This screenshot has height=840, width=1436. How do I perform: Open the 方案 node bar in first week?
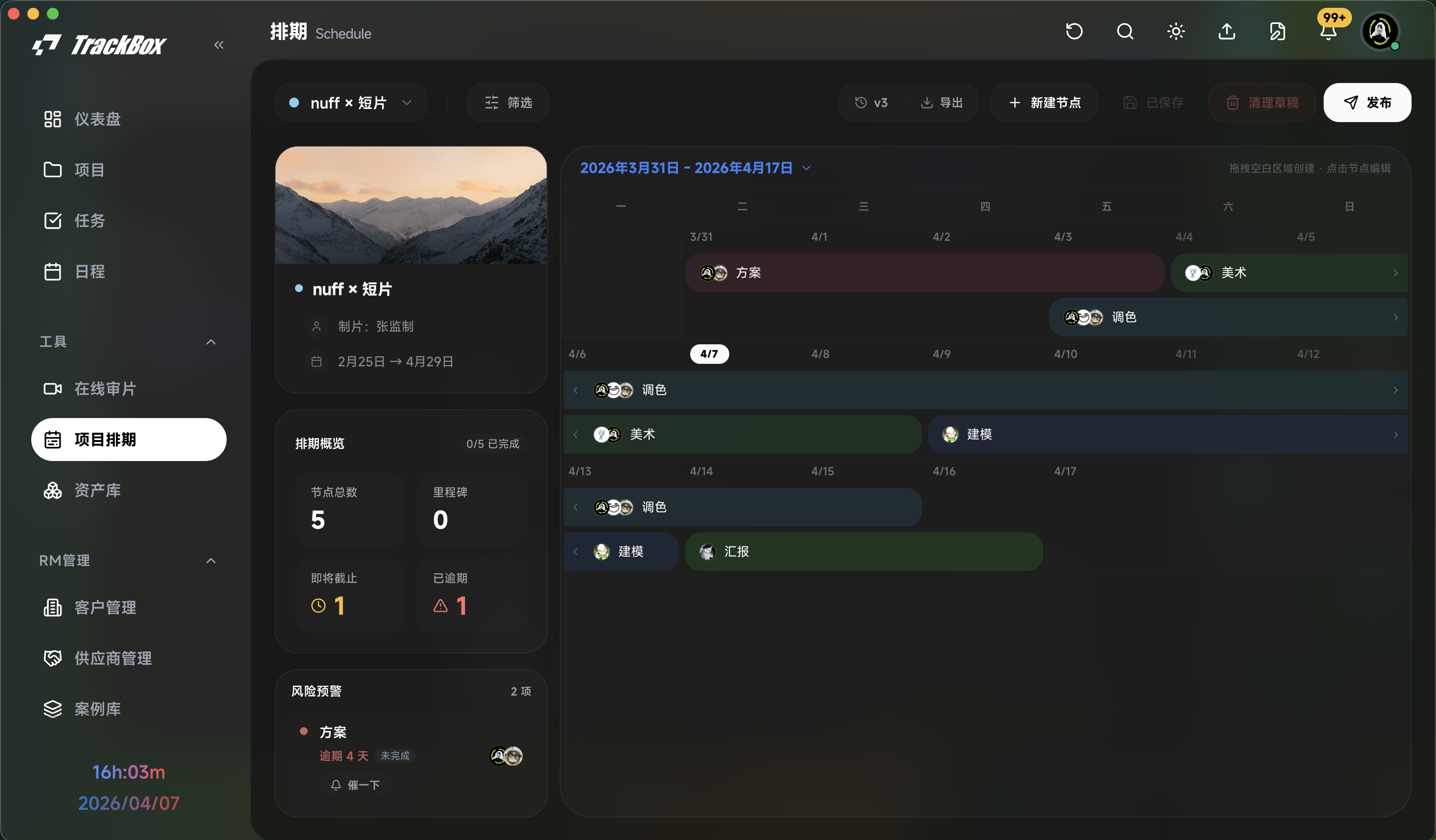point(924,273)
